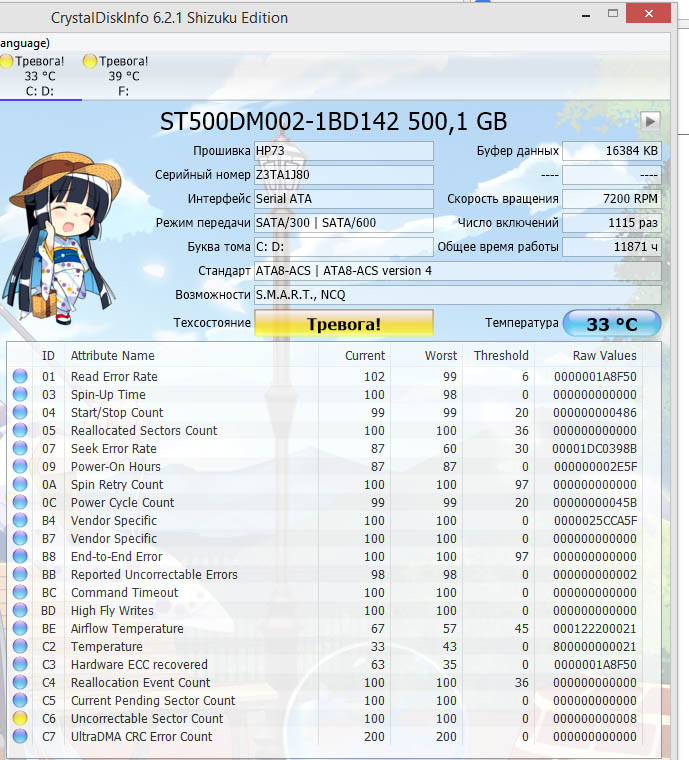Click the Current Pending Sector Count status circle

click(20, 700)
